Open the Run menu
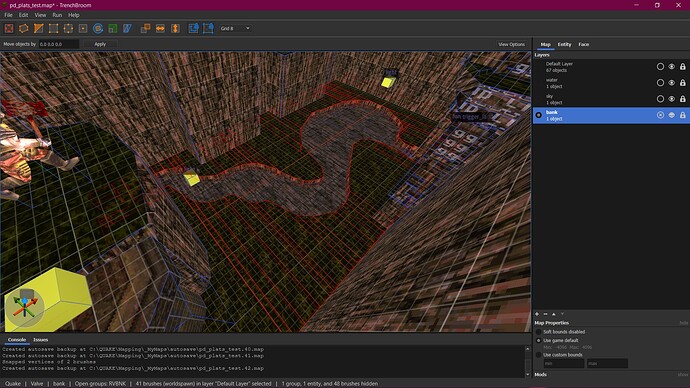The width and height of the screenshot is (690, 388). pos(57,15)
